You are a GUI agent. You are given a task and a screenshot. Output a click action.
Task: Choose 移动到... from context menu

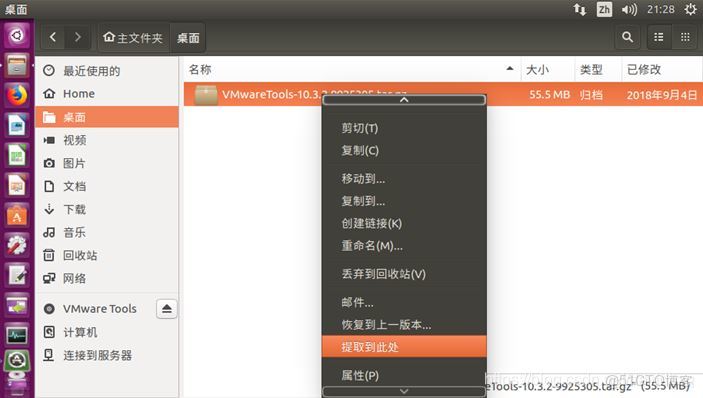coord(404,179)
